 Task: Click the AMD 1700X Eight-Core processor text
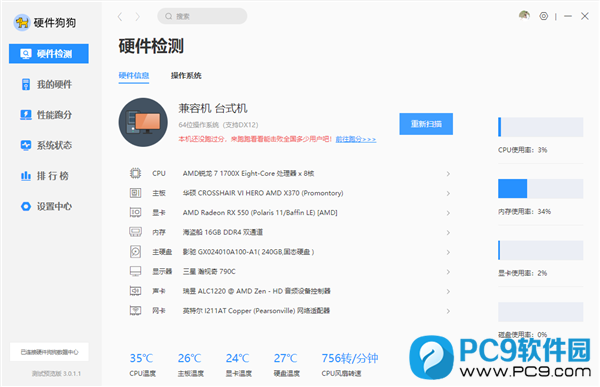248,173
